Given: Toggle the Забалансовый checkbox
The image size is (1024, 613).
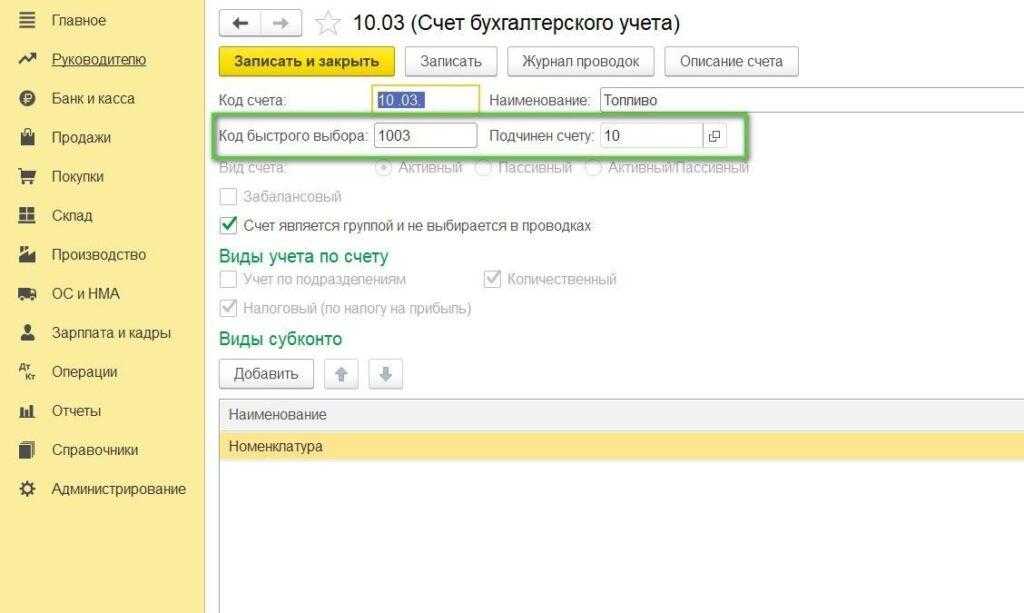Looking at the screenshot, I should coord(228,197).
